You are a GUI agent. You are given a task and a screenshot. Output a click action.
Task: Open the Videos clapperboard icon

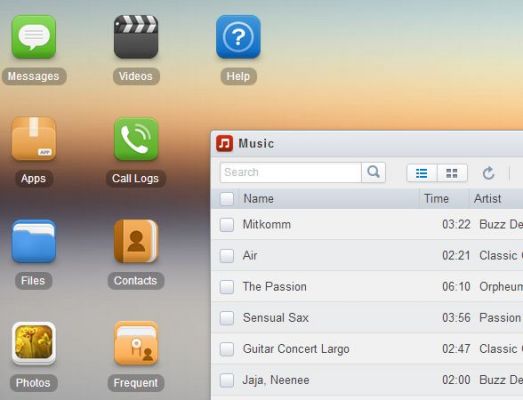tap(136, 37)
